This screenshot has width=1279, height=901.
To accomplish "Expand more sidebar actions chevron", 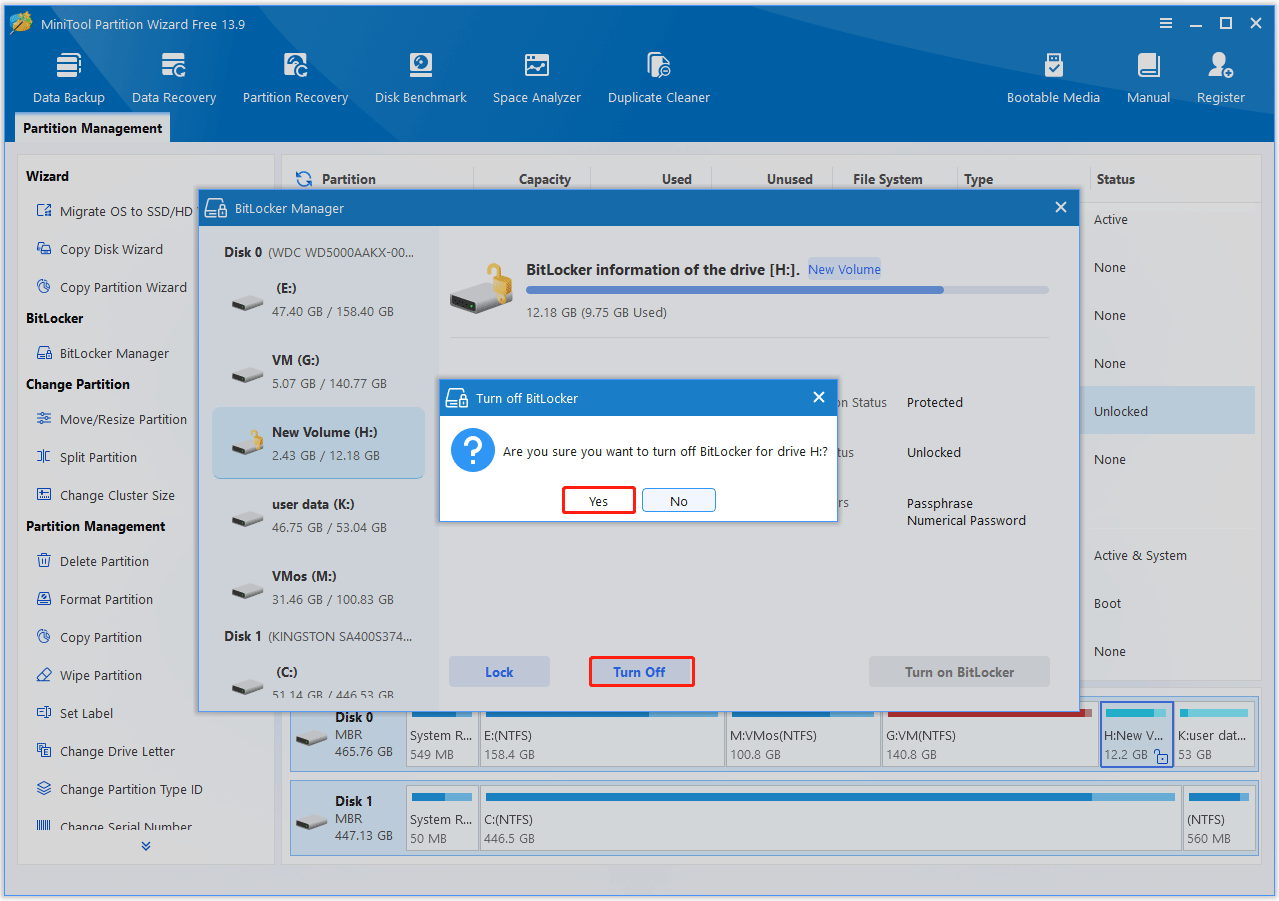I will (146, 846).
